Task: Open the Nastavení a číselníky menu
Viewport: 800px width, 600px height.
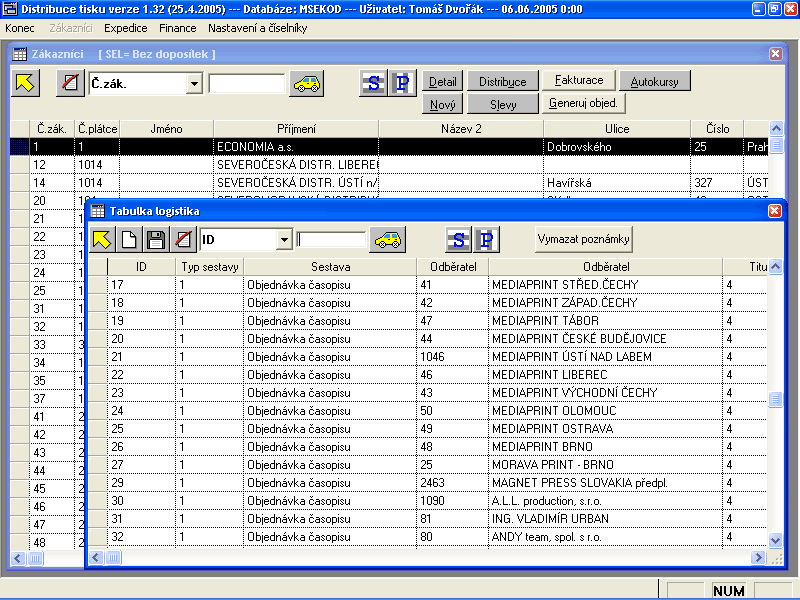Action: tap(257, 28)
